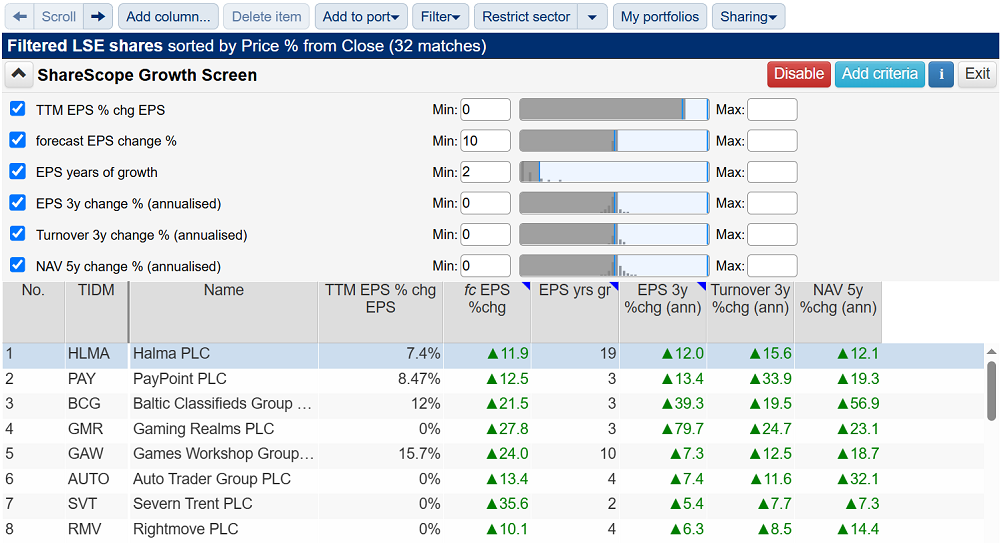Sort by NAV 5y %chg column header
Image resolution: width=1000 pixels, height=543 pixels.
coord(838,312)
